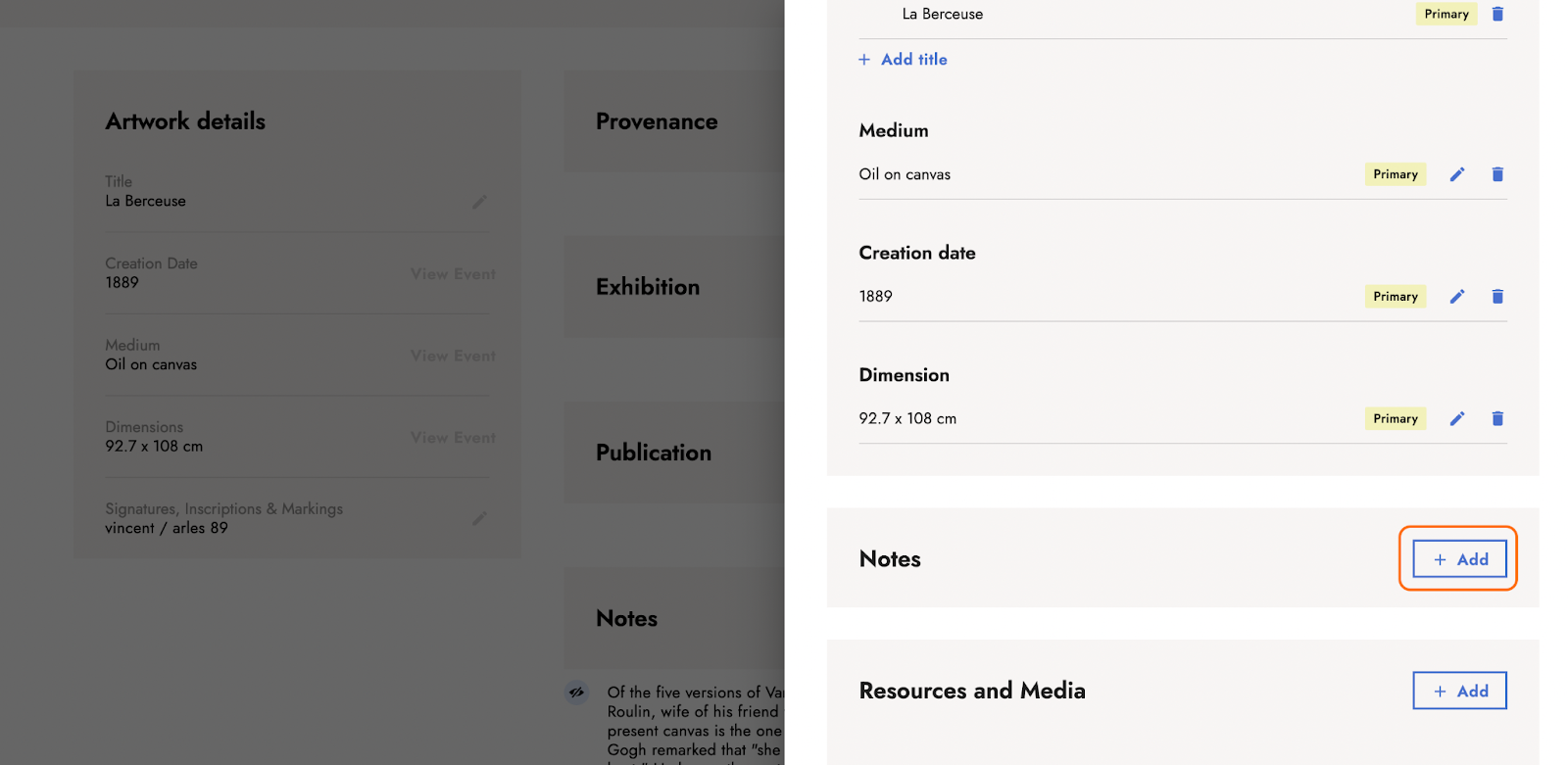Click the hidden-visibility icon beside the note text
This screenshot has height=765, width=1568.
point(576,693)
